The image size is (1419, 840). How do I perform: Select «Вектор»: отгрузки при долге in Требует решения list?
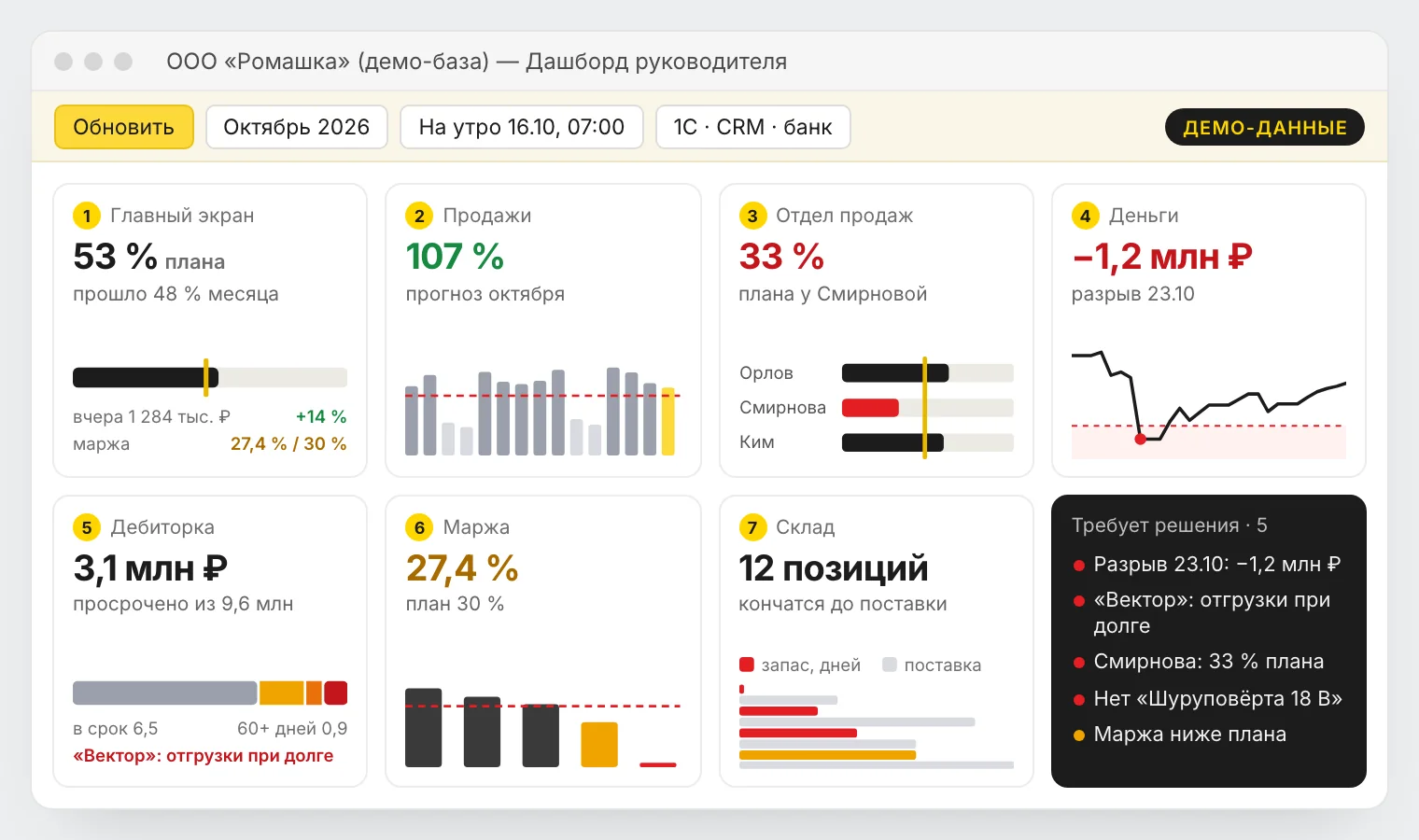click(1212, 612)
